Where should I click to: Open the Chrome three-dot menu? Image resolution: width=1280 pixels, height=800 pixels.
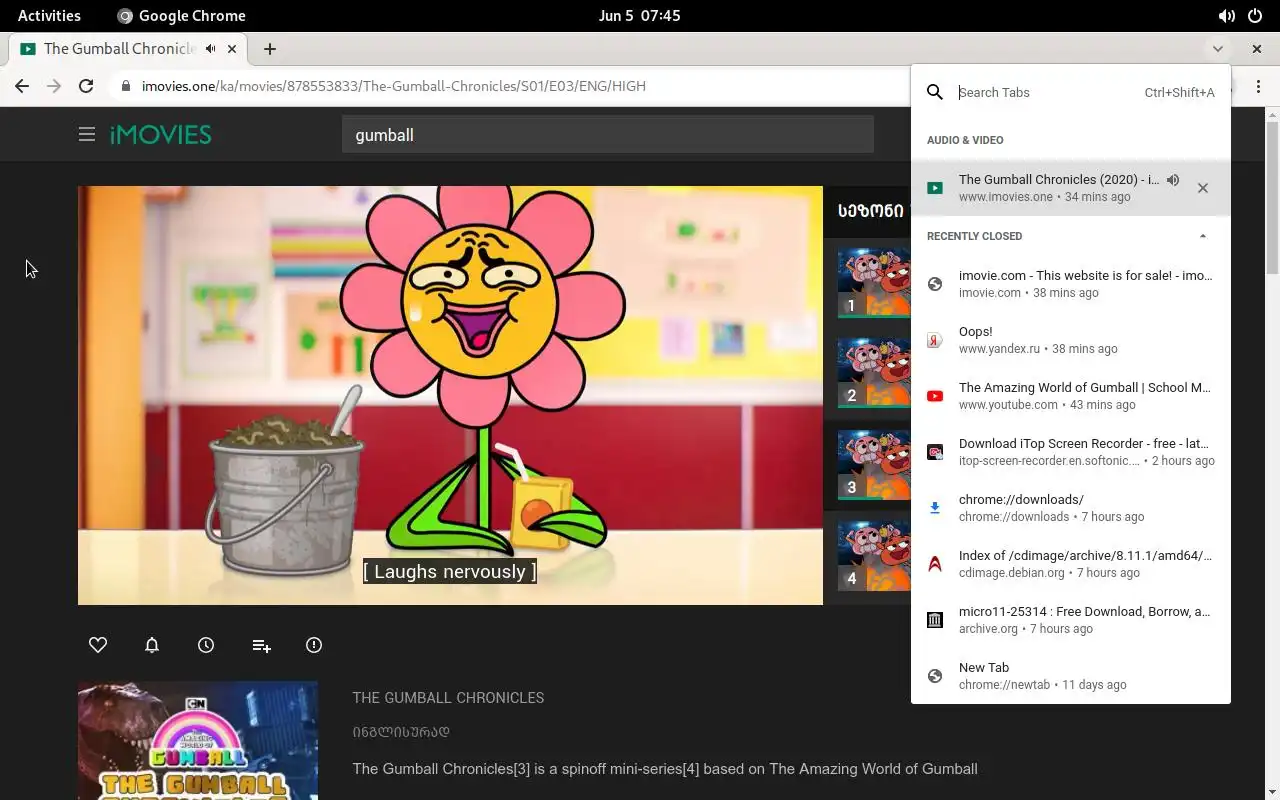(x=1258, y=86)
